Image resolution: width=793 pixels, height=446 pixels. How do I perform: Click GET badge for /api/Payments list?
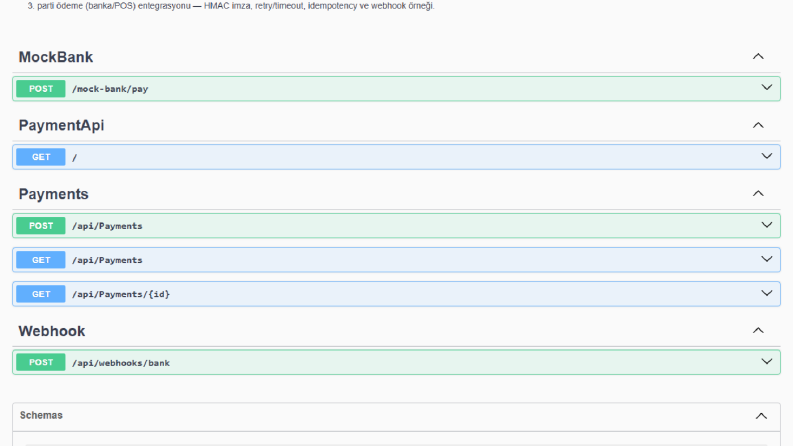pos(40,260)
